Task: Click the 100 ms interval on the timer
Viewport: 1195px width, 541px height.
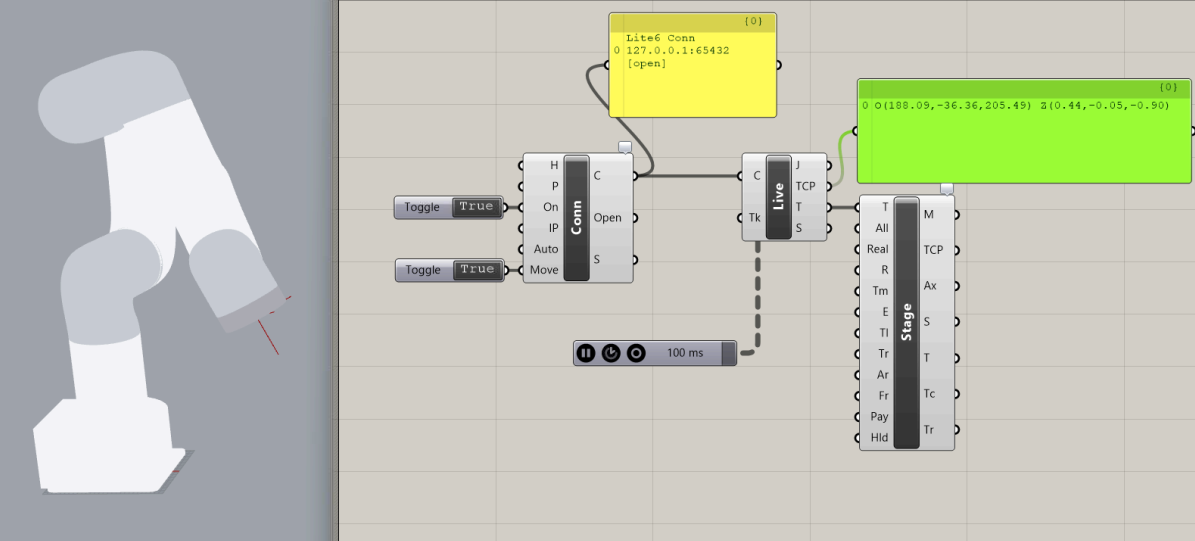Action: (686, 353)
